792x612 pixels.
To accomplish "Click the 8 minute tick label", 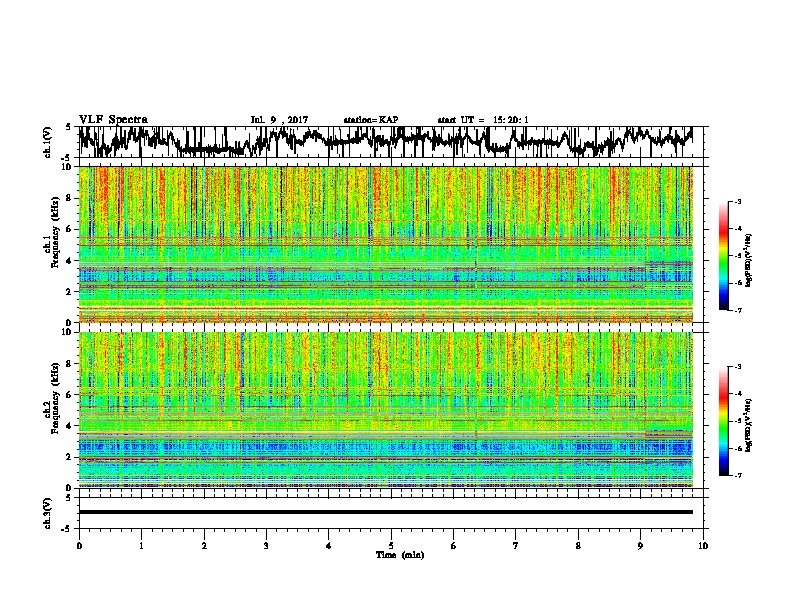I will (x=578, y=546).
